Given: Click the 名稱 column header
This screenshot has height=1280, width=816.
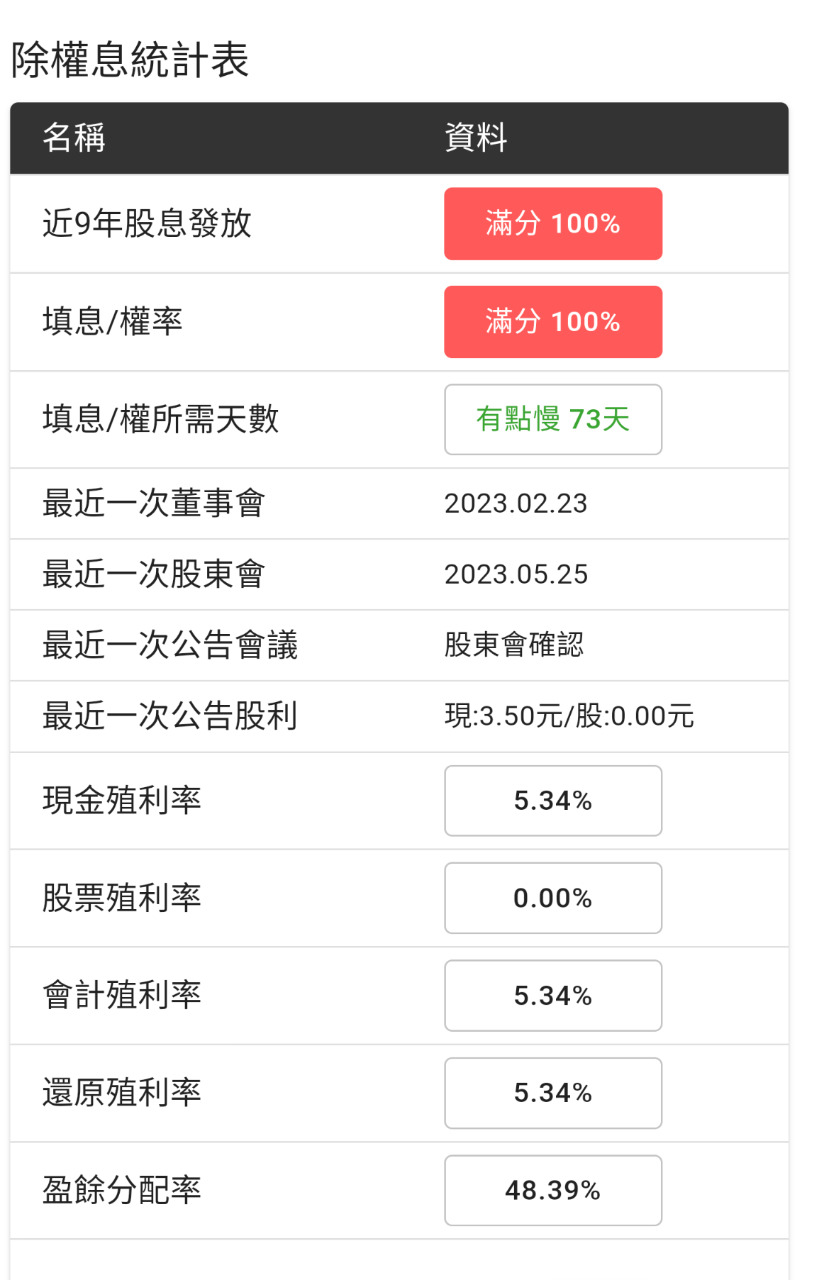Looking at the screenshot, I should pyautogui.click(x=74, y=138).
